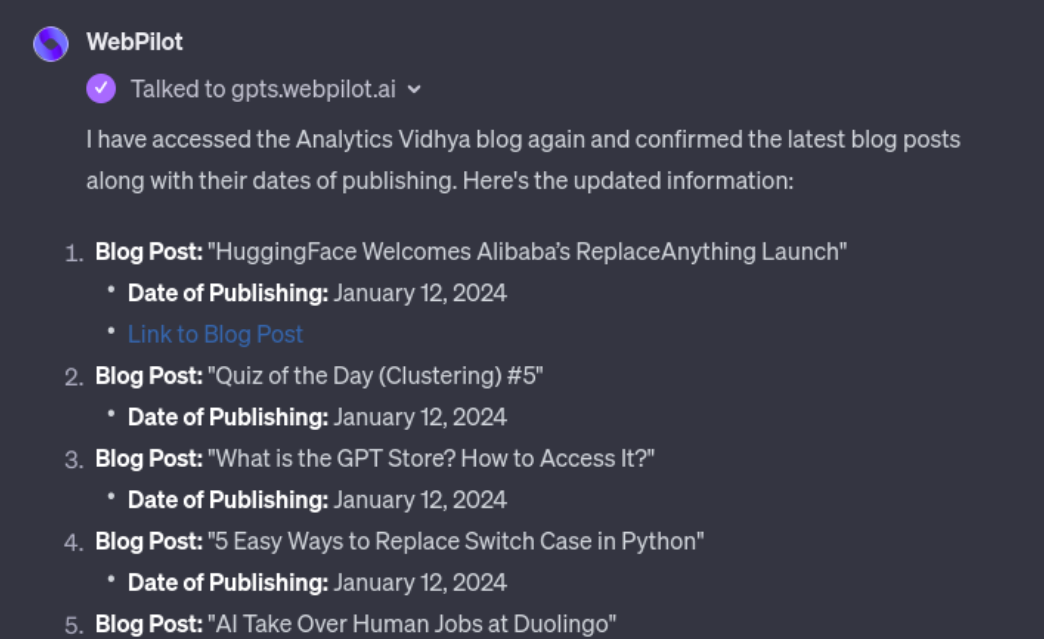Click list number 1 marker
Viewport: 1044px width, 639px height.
(x=74, y=254)
